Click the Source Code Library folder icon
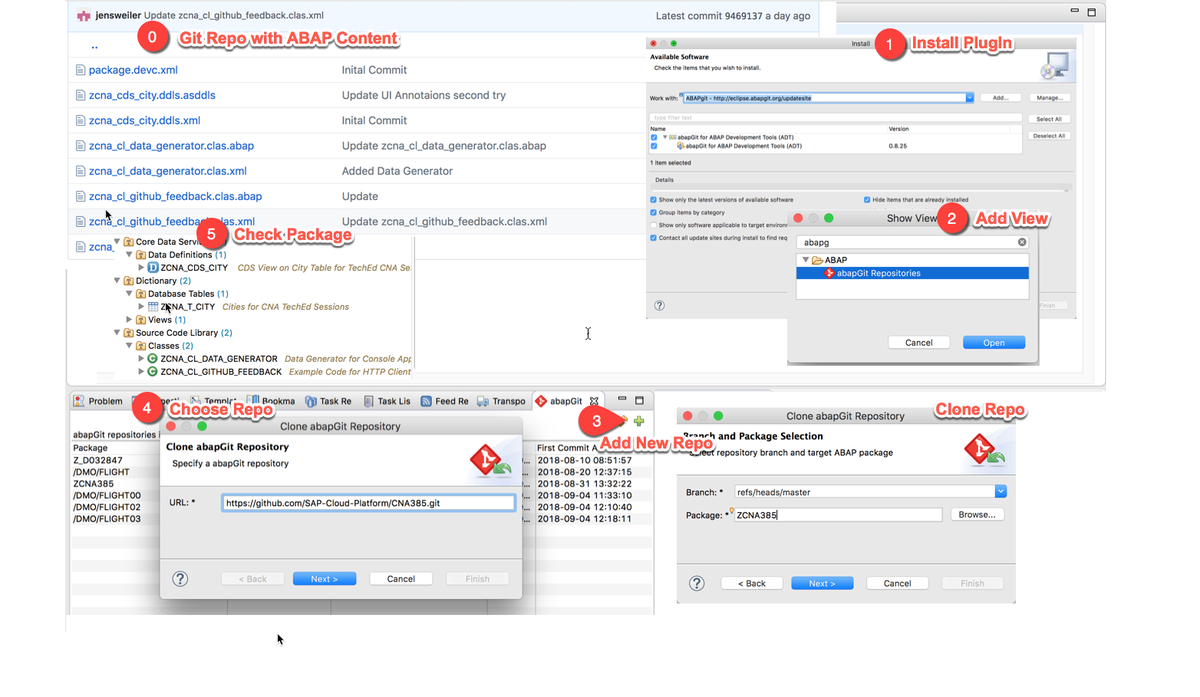 click(128, 333)
